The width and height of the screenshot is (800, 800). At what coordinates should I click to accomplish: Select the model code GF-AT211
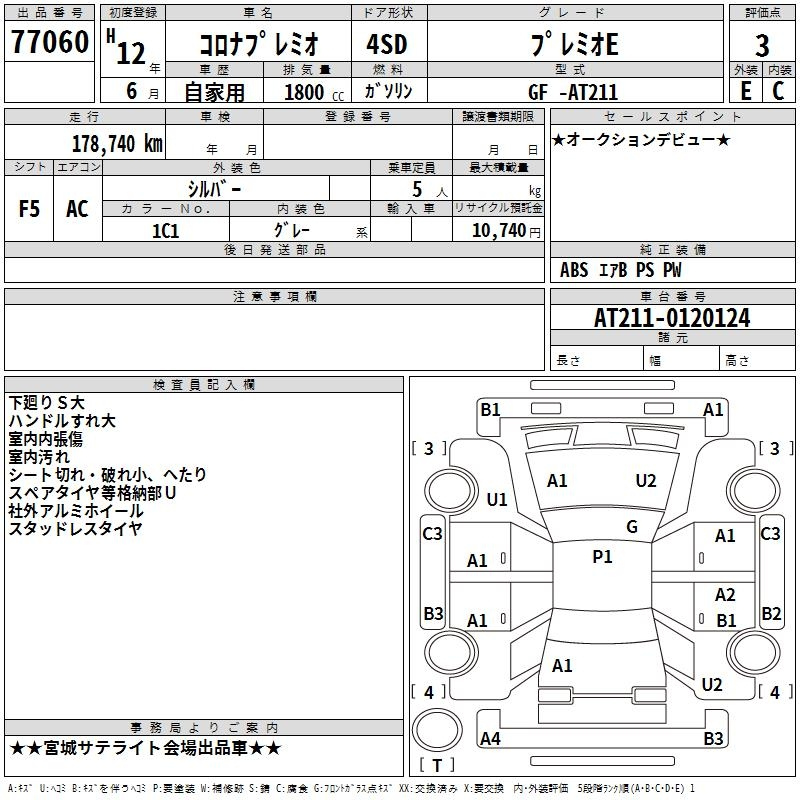[x=573, y=92]
